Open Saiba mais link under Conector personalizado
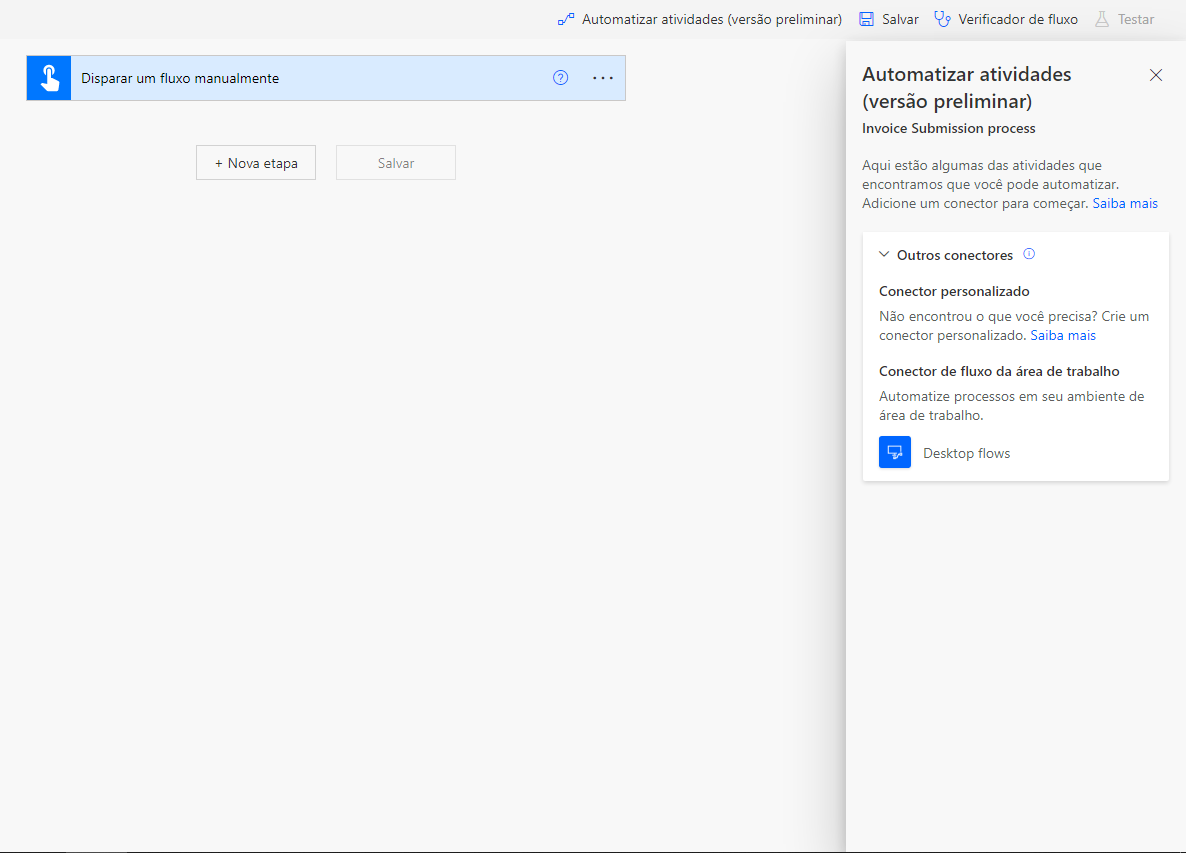This screenshot has height=853, width=1186. (x=1063, y=336)
